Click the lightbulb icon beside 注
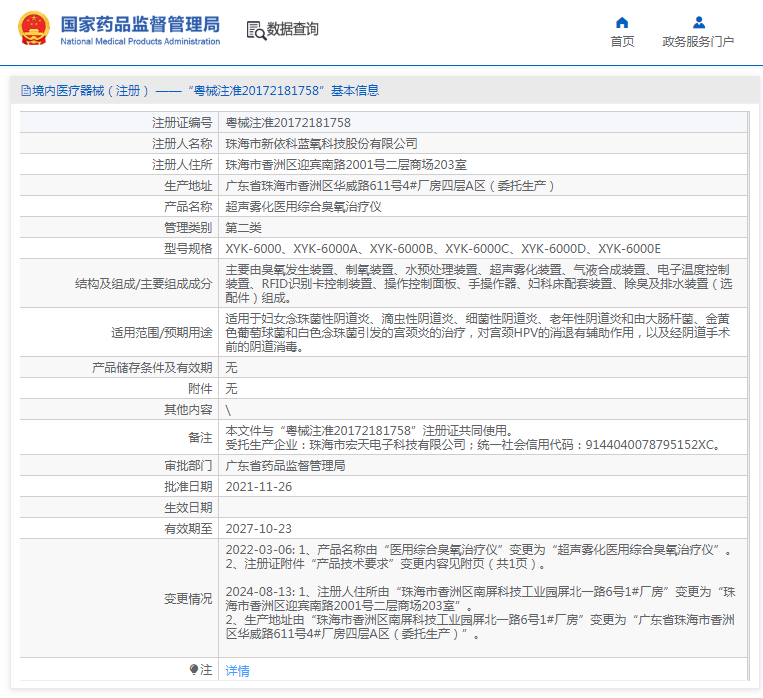Screen dimensions: 763x698 point(194,670)
